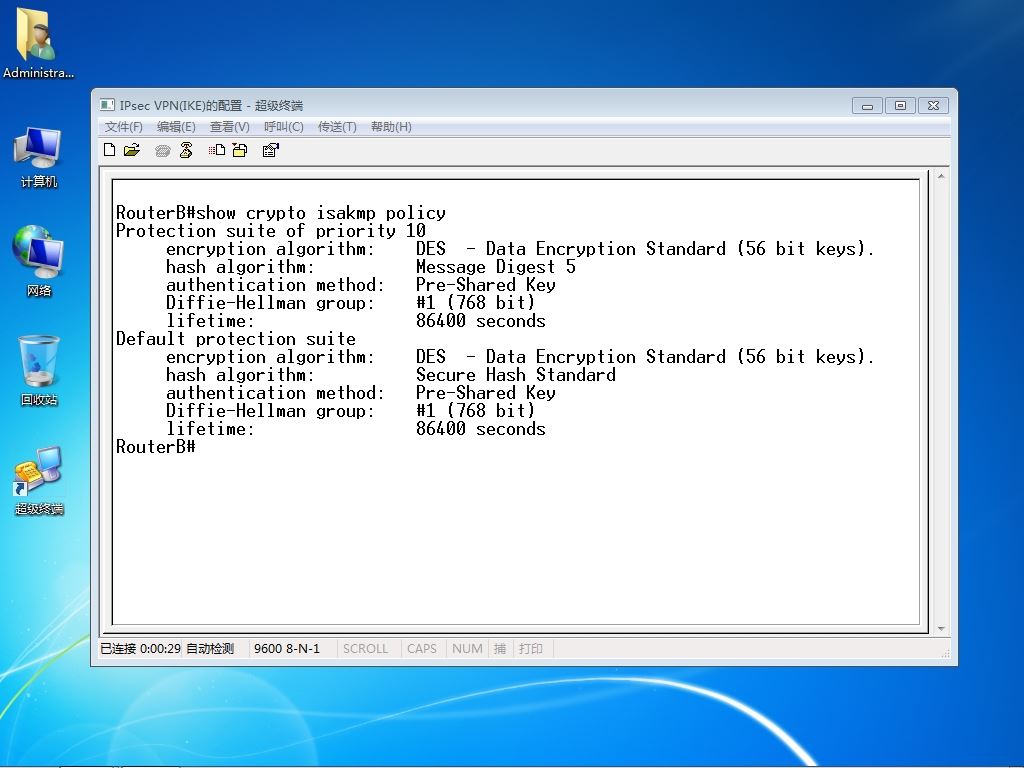1024x768 pixels.
Task: Click the Properties toolbar icon
Action: coord(270,150)
